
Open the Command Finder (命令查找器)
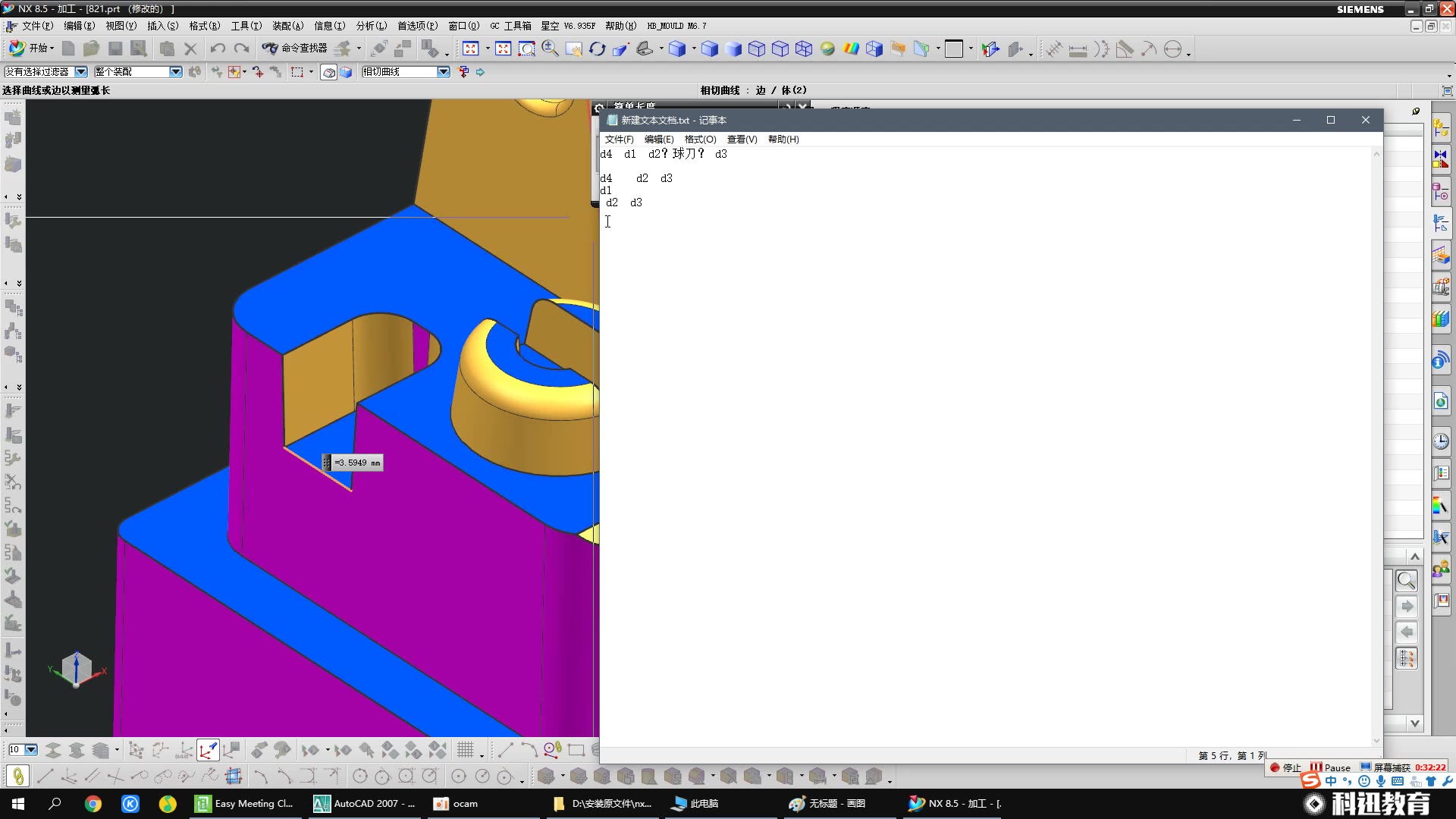click(295, 49)
